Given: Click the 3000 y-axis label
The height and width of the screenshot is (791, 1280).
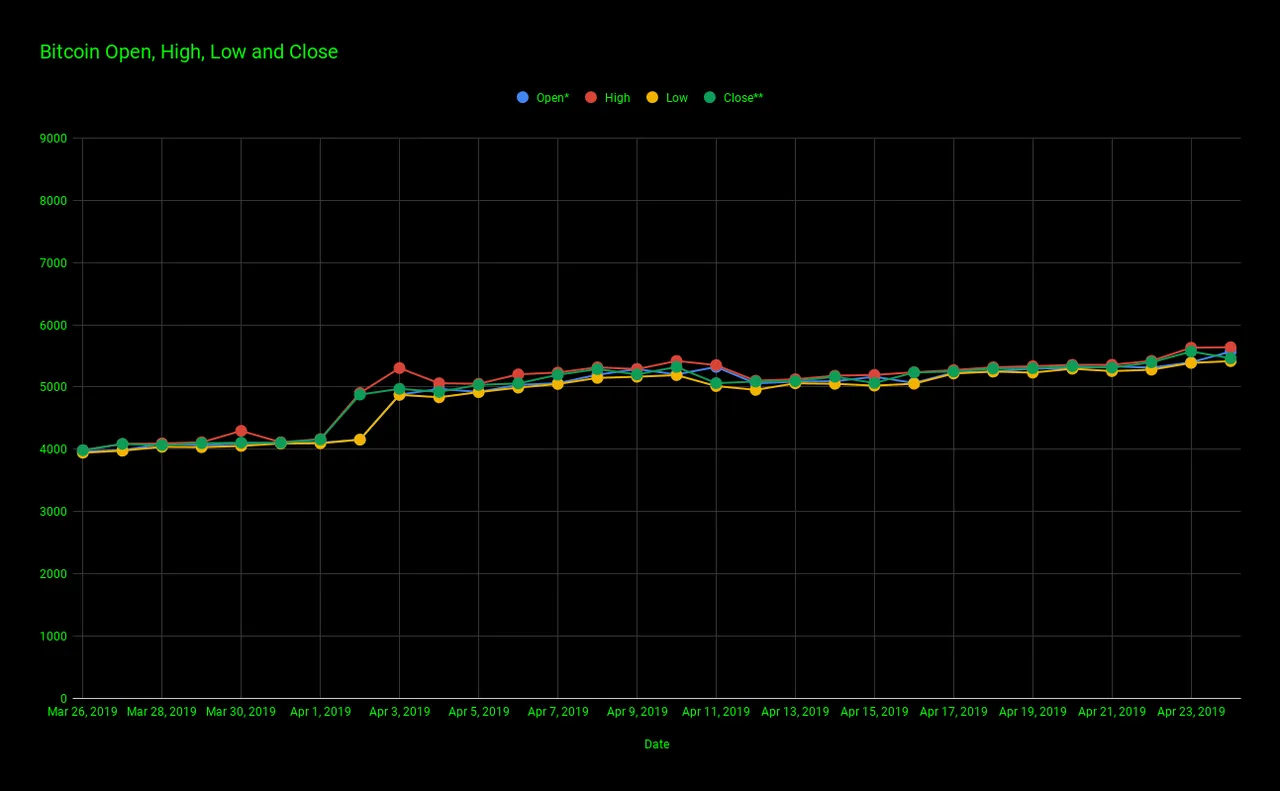Looking at the screenshot, I should click(54, 512).
